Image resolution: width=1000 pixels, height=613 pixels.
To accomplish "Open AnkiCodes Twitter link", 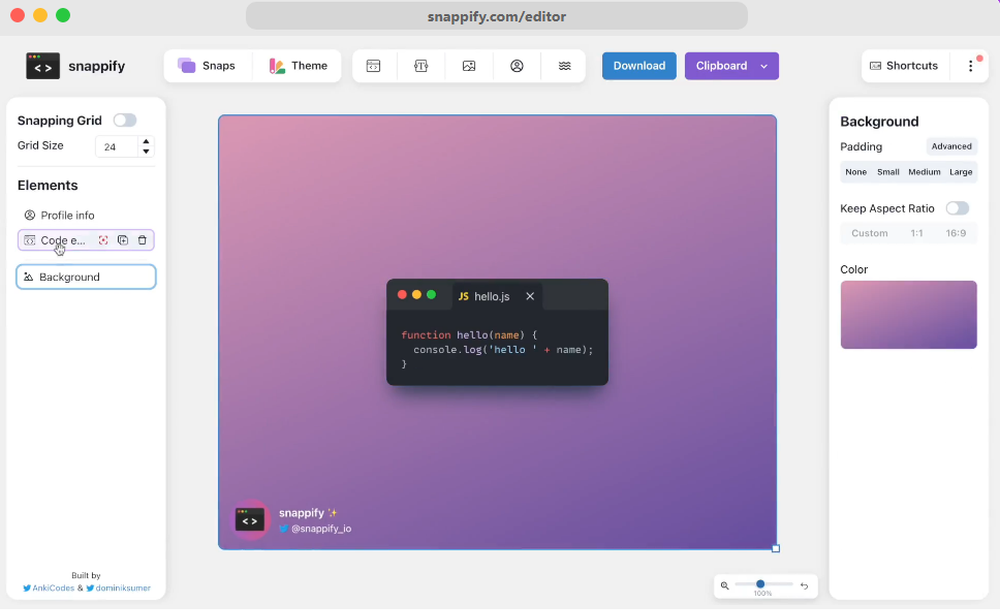I will tap(49, 588).
